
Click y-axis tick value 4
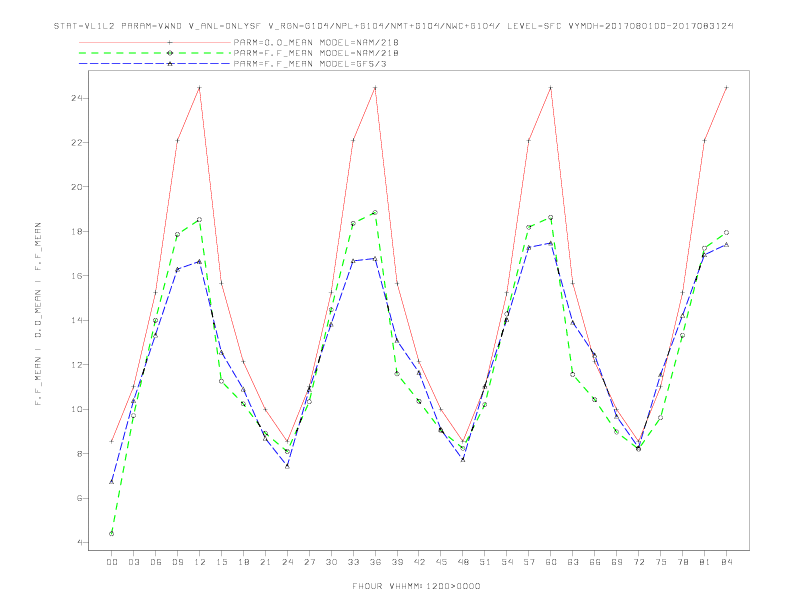pos(80,542)
